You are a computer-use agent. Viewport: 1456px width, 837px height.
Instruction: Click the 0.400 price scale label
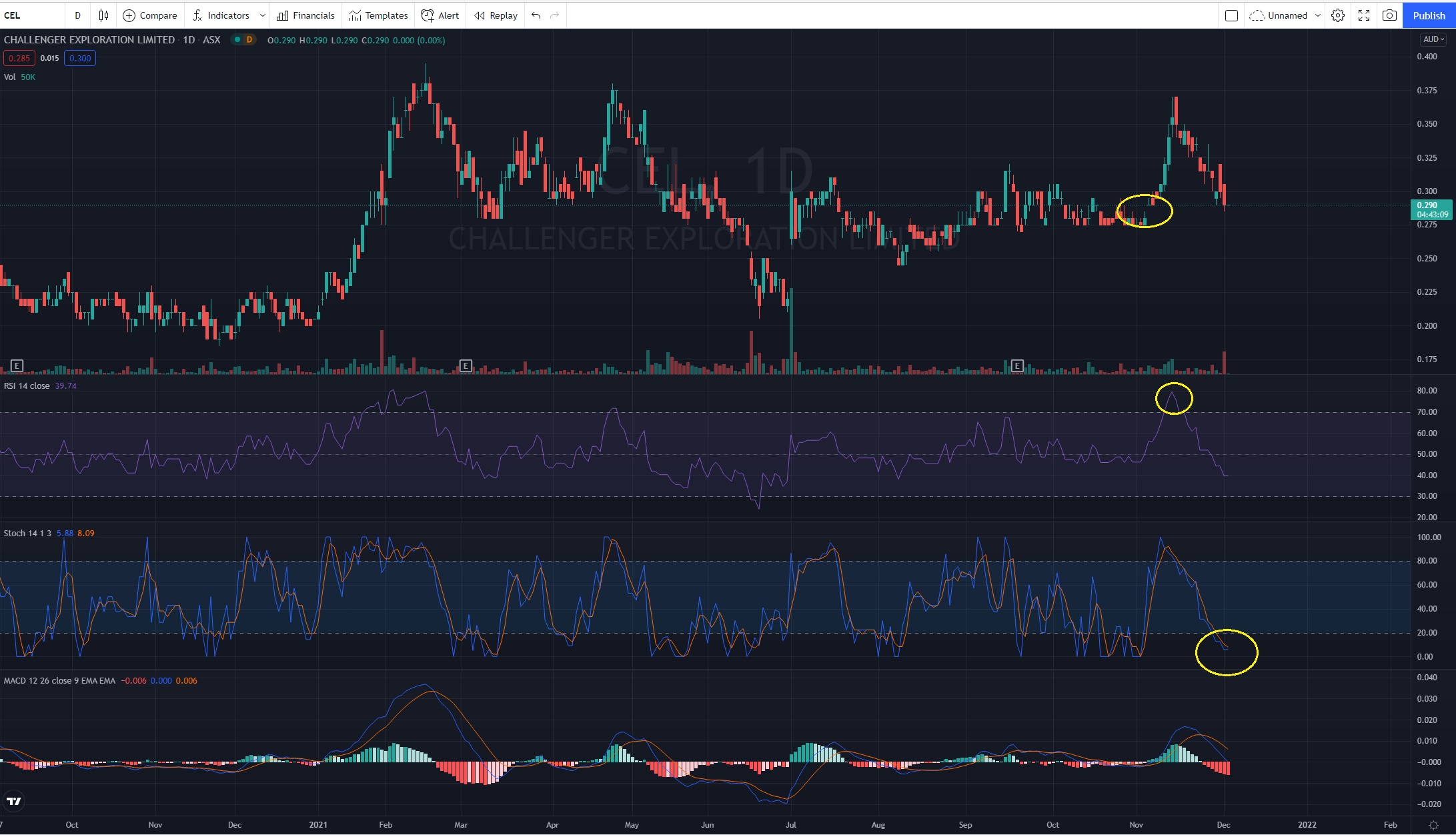(x=1427, y=57)
